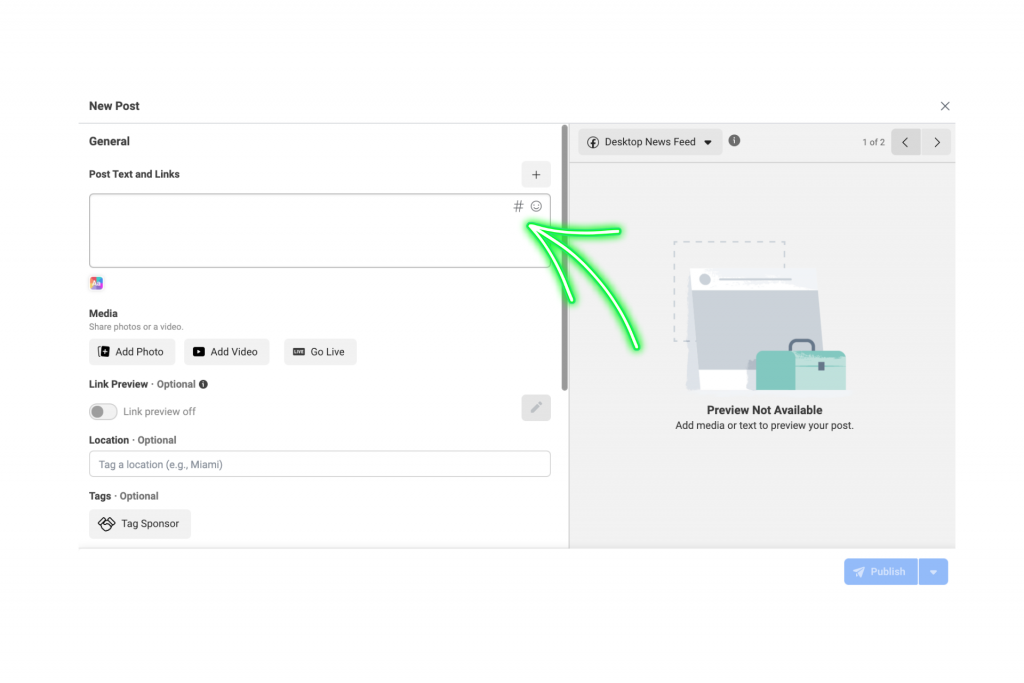The height and width of the screenshot is (683, 1024).
Task: Click the Add Photo button
Action: (132, 352)
